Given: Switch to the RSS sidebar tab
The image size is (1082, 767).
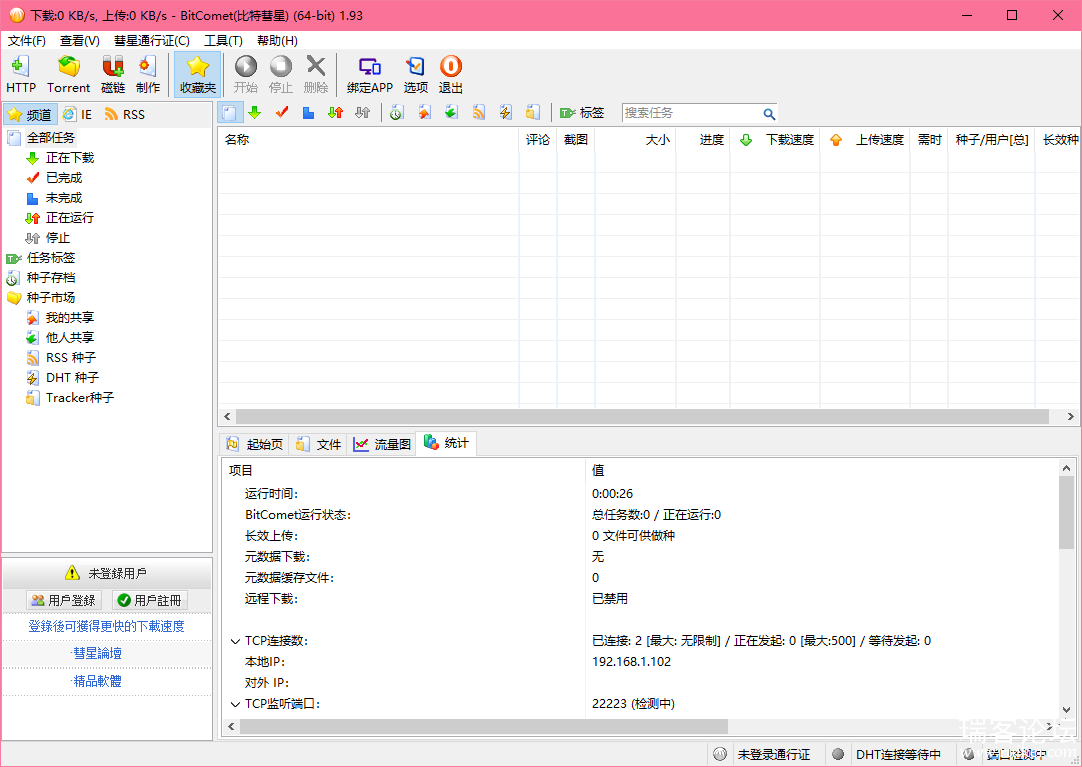Looking at the screenshot, I should 125,114.
